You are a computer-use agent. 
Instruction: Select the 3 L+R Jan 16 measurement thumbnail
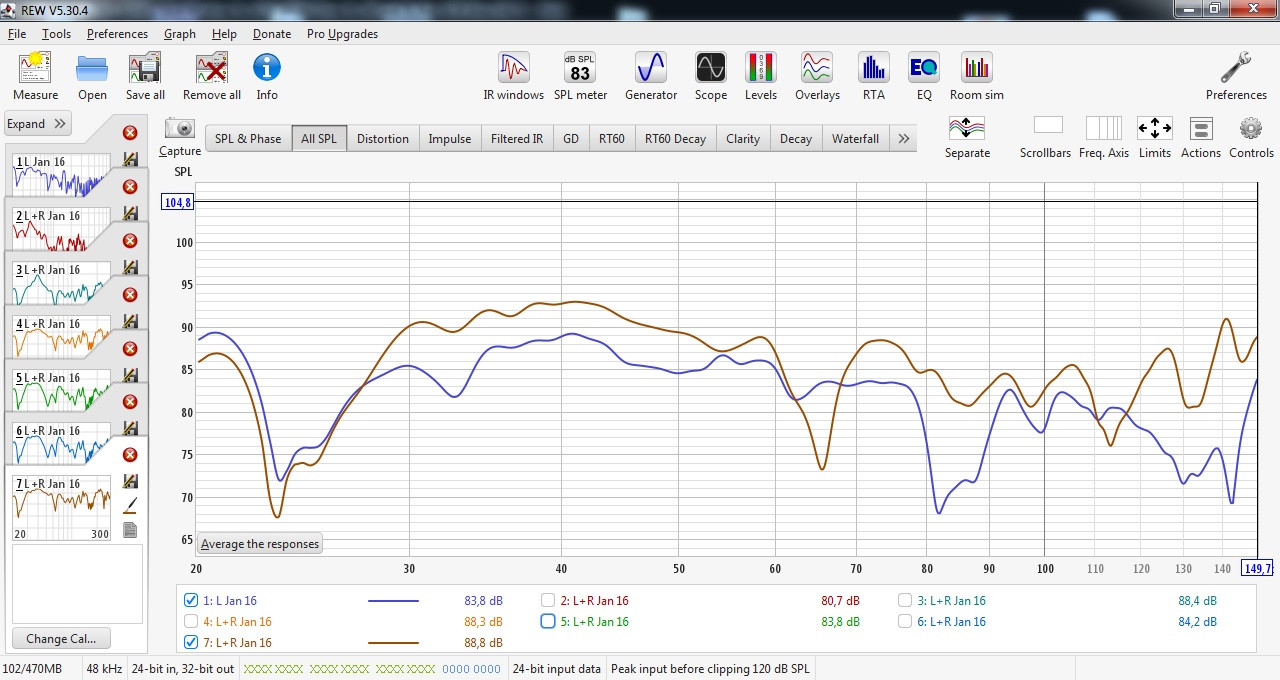tap(62, 283)
